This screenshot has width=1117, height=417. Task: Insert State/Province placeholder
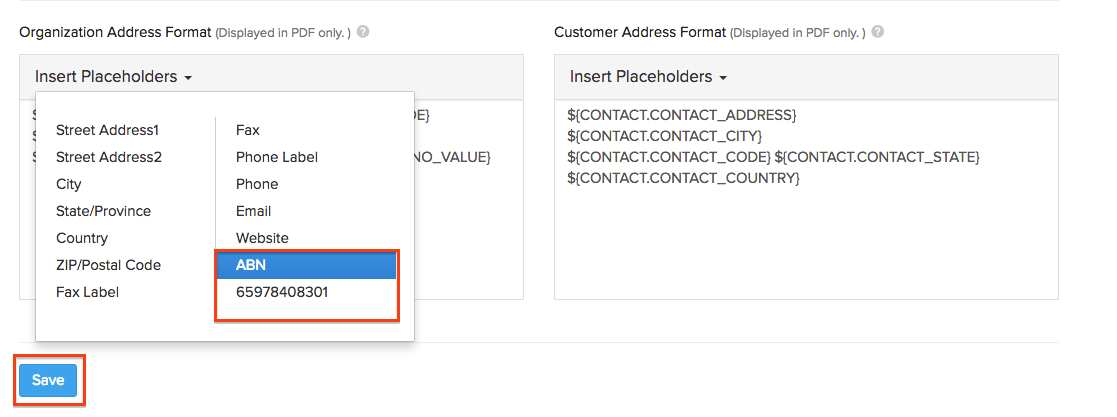[103, 211]
